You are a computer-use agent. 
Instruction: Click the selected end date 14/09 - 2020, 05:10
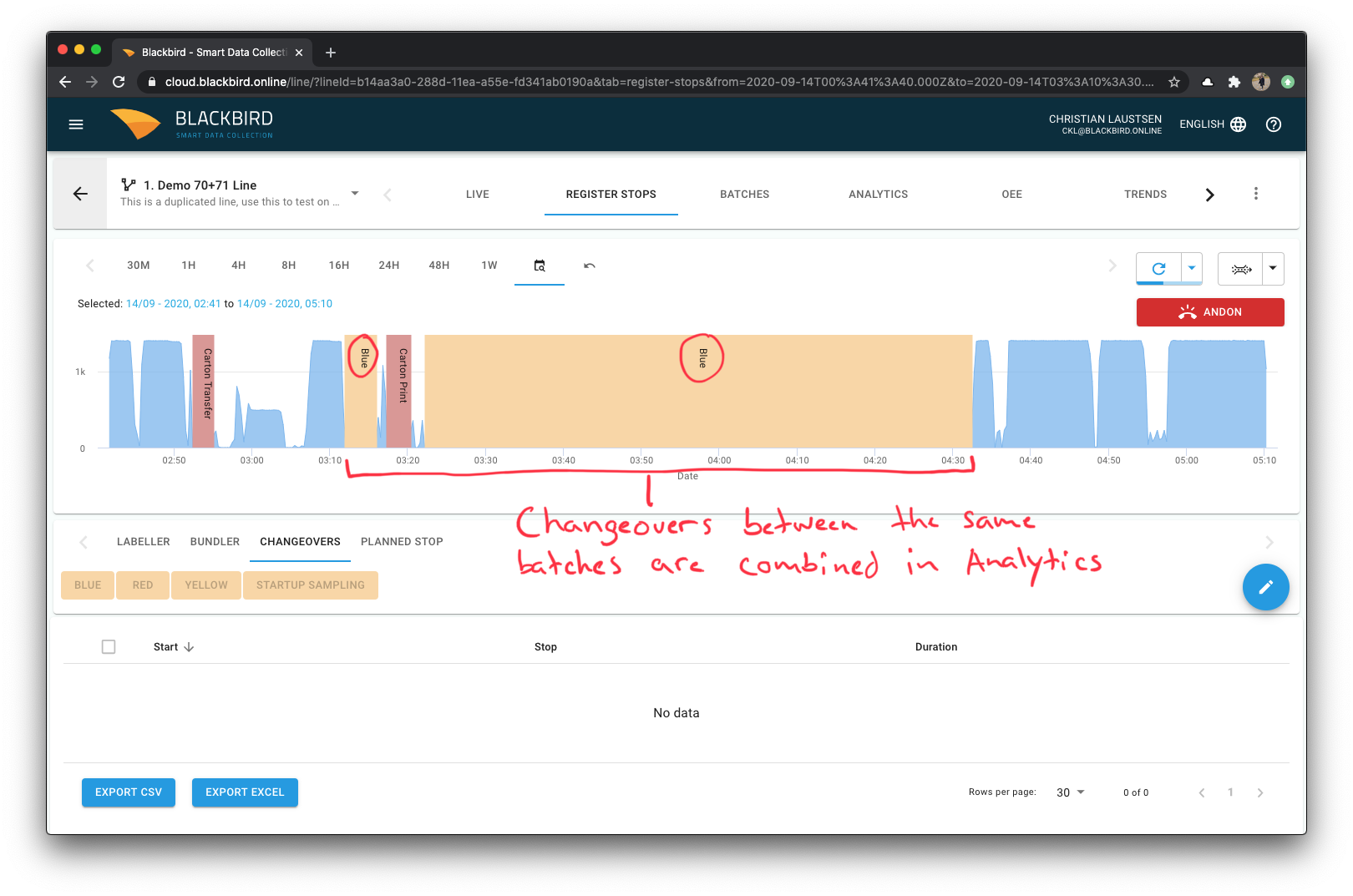(x=285, y=304)
